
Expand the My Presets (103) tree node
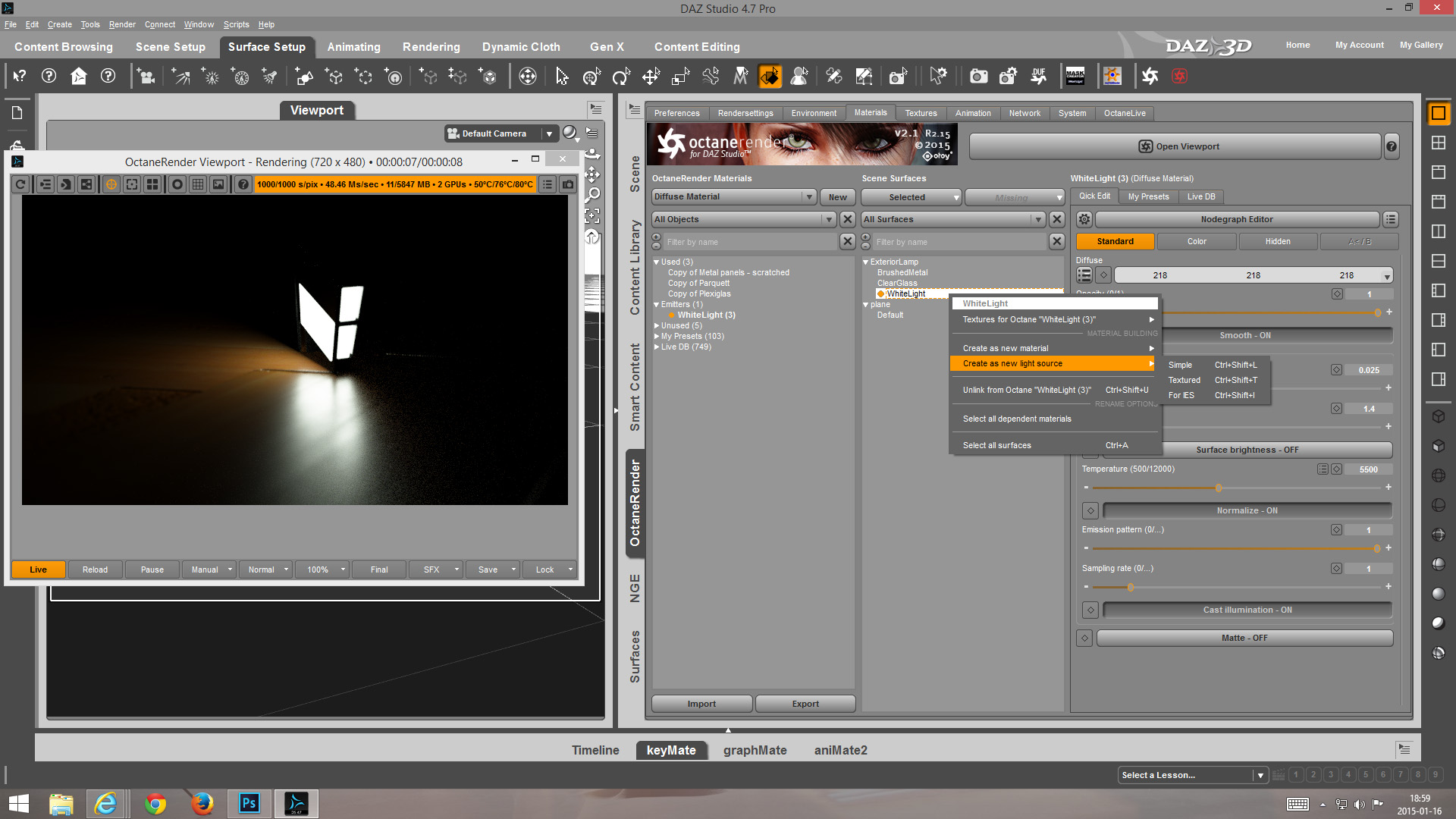tap(657, 336)
